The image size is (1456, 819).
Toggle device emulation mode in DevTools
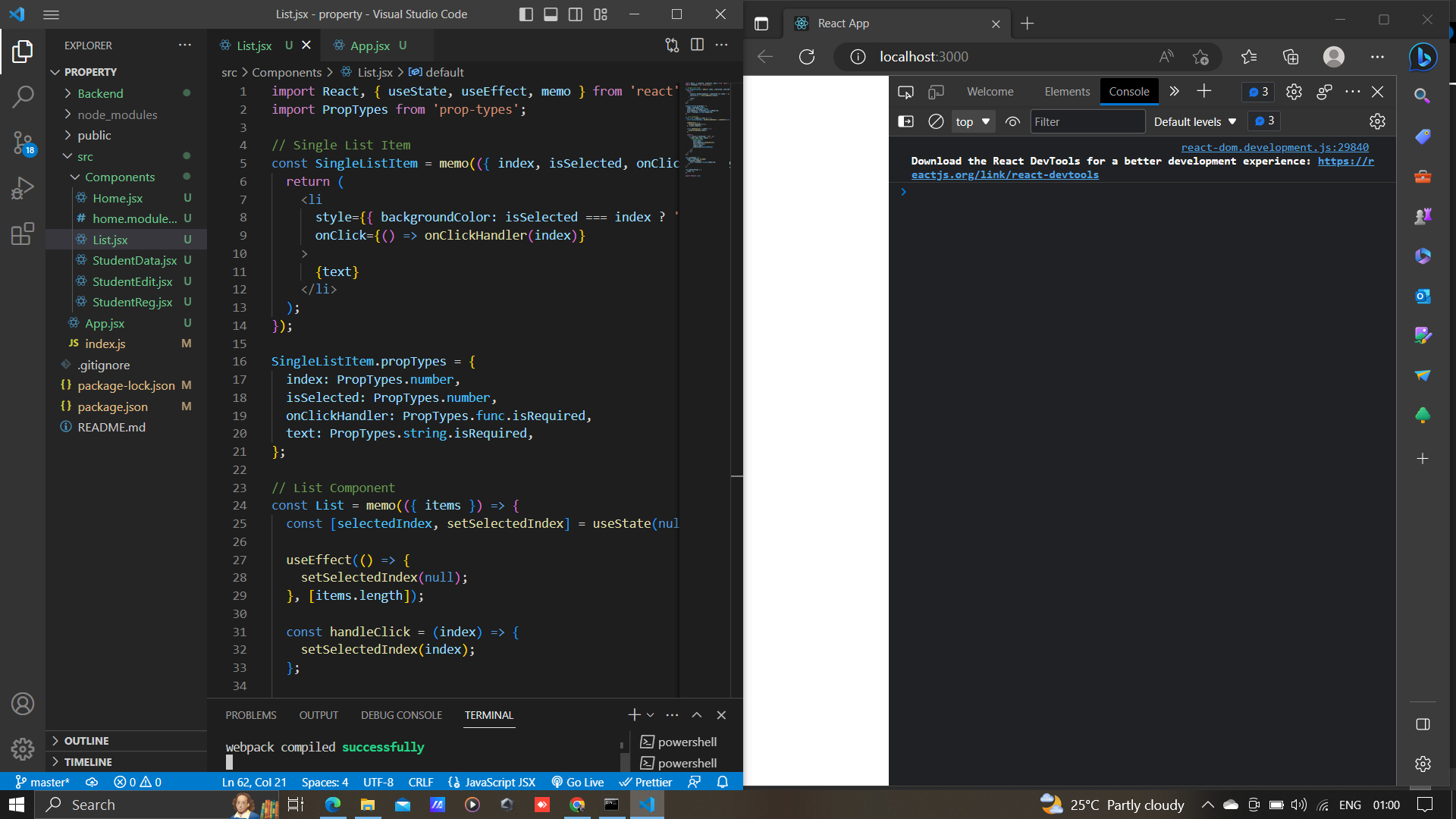click(936, 92)
